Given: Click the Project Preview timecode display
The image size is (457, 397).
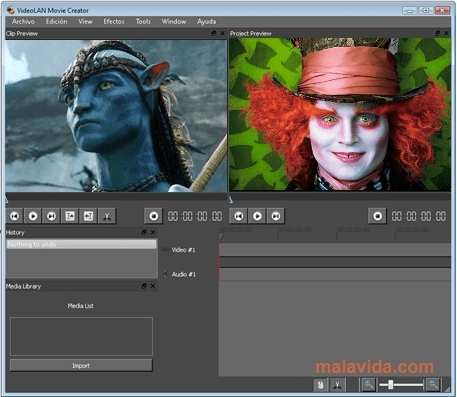Looking at the screenshot, I should [x=419, y=216].
